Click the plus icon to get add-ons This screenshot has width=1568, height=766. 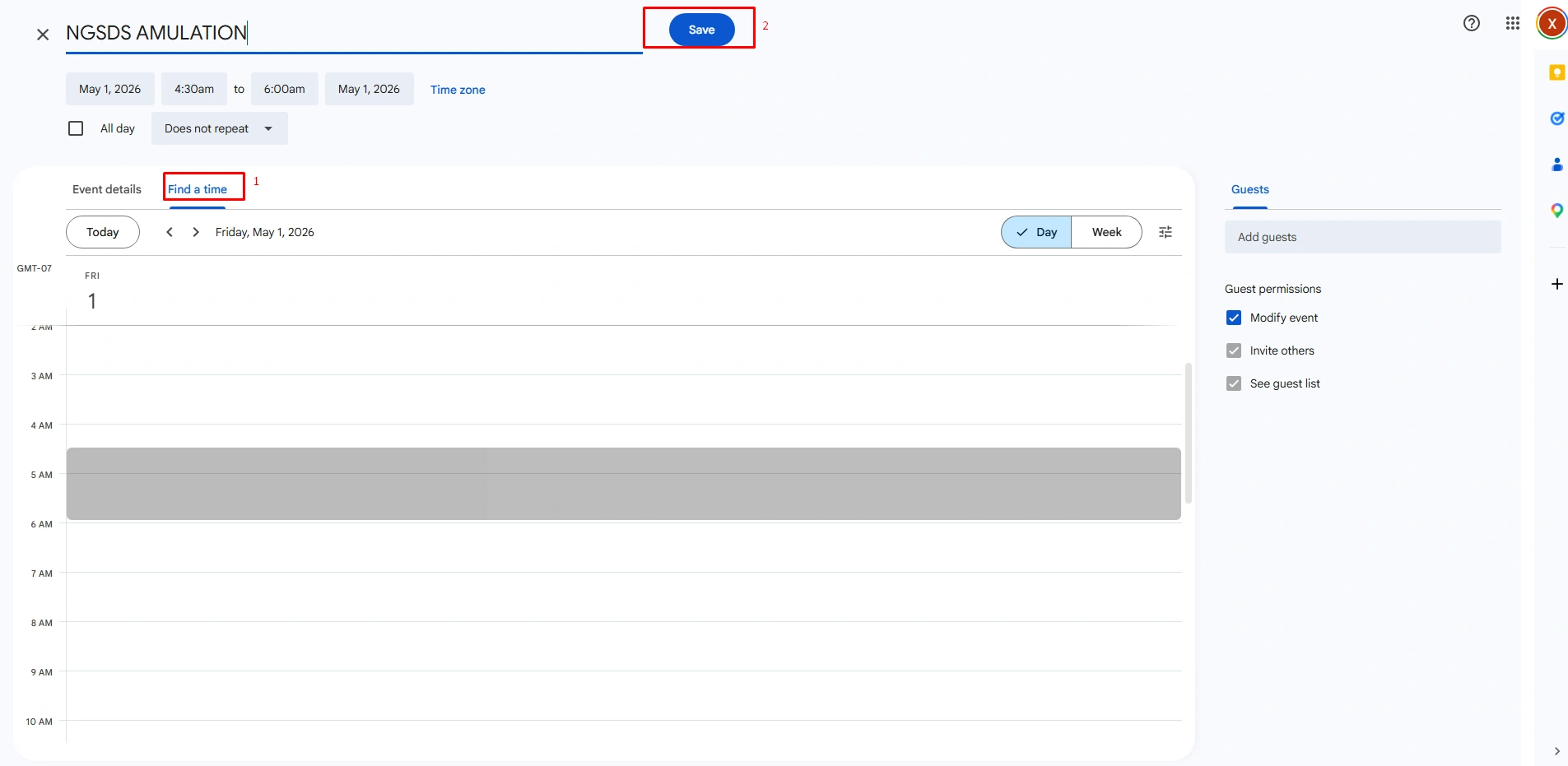tap(1556, 284)
